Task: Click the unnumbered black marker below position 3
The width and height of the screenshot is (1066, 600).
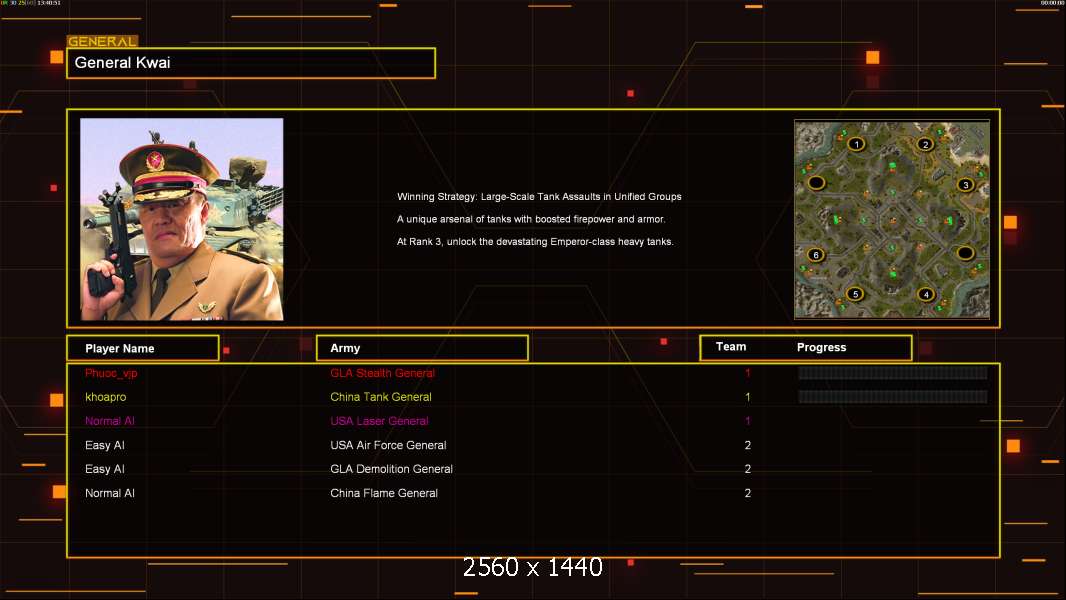Action: click(x=965, y=253)
